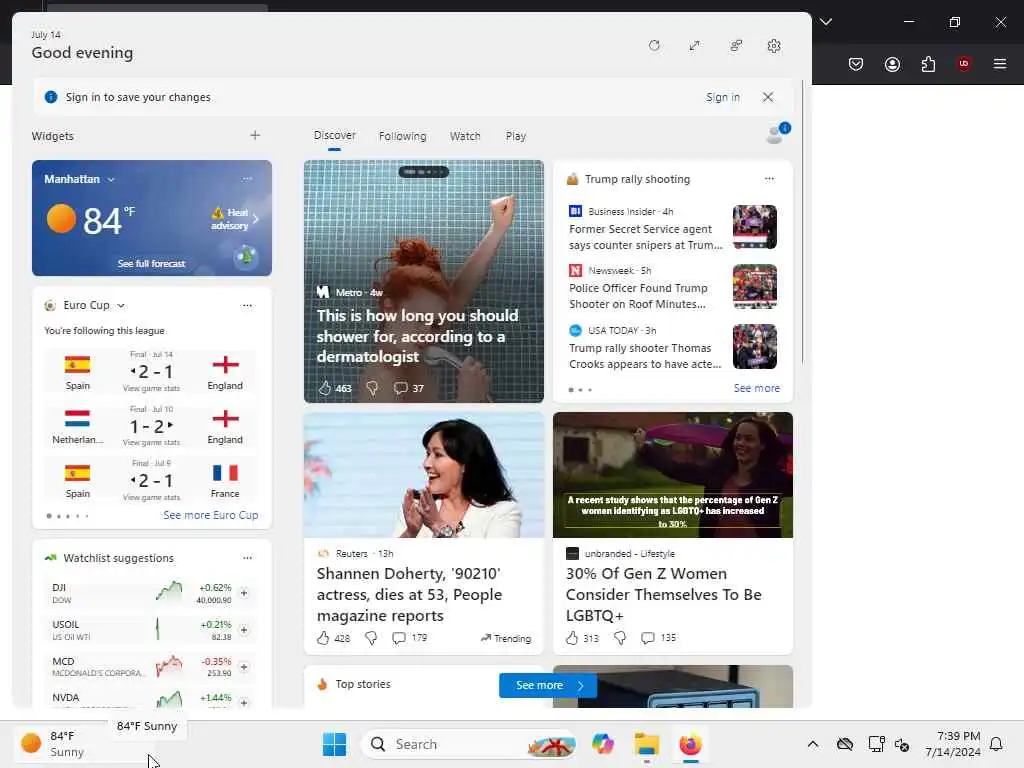Add MCD to watchlist
This screenshot has width=1024, height=768.
tap(244, 667)
